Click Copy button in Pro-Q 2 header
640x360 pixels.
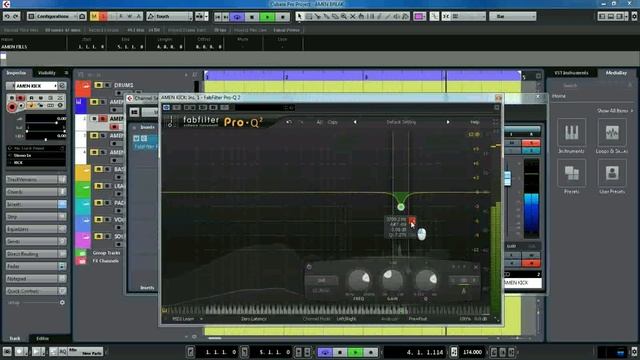(x=333, y=122)
